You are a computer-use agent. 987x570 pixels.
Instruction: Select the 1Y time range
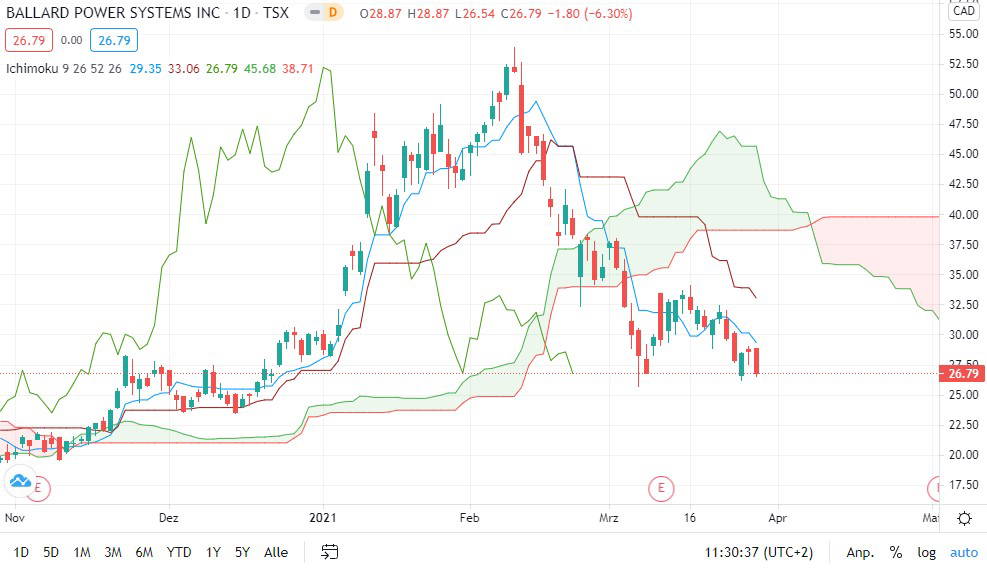(x=213, y=552)
